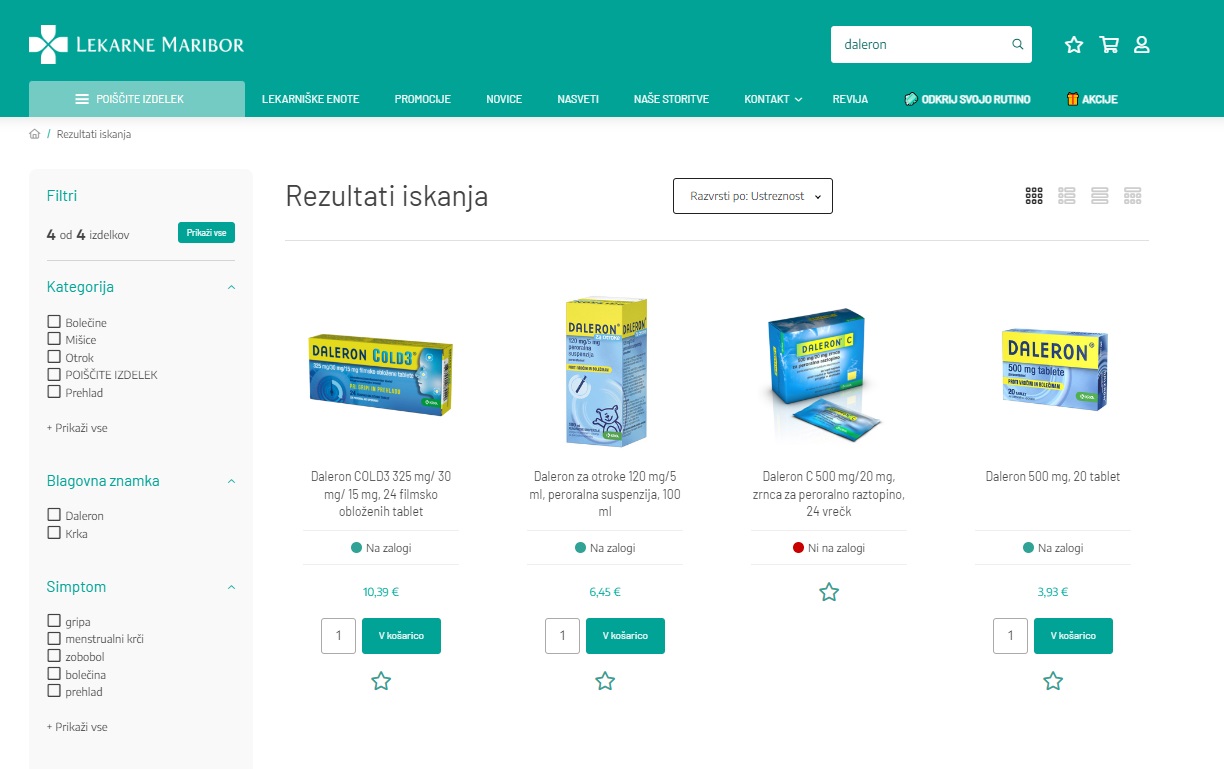Screen dimensions: 1224x769
Task: Click the search magnifier icon
Action: tap(1018, 45)
